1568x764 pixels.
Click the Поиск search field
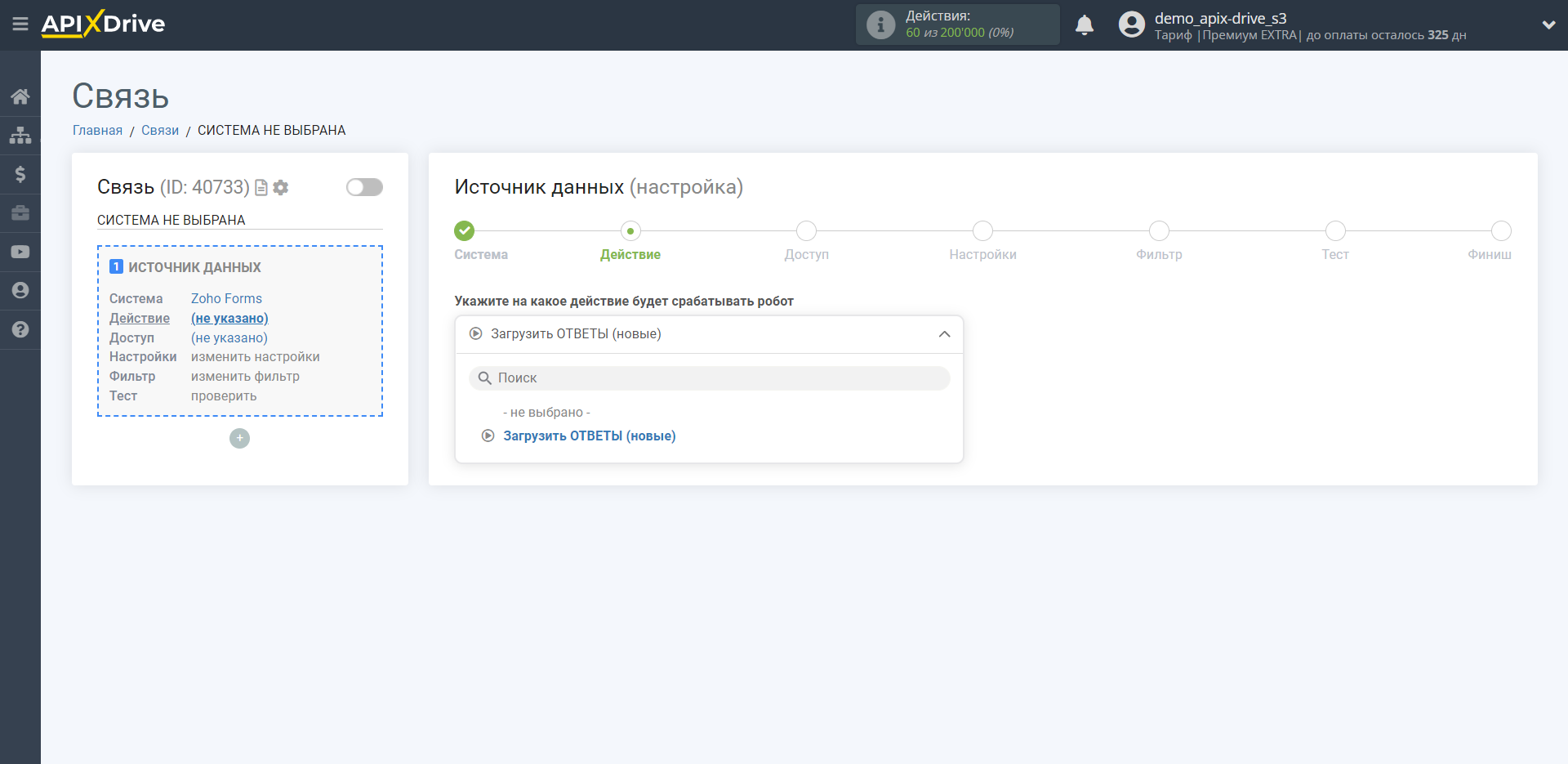tap(709, 378)
